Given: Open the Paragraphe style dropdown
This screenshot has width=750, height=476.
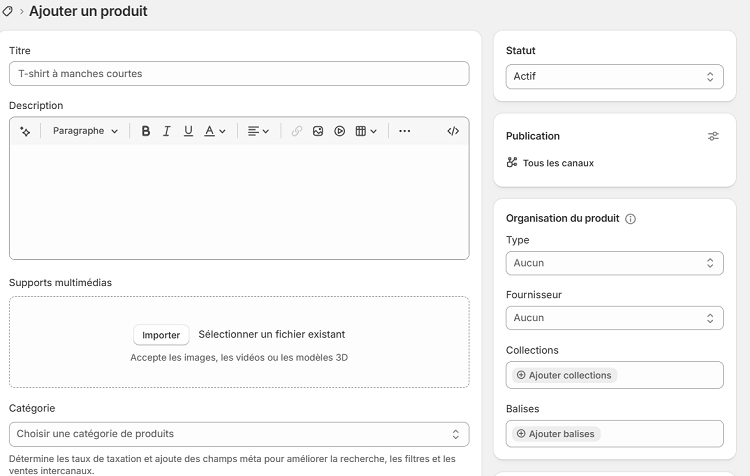Looking at the screenshot, I should pos(85,131).
